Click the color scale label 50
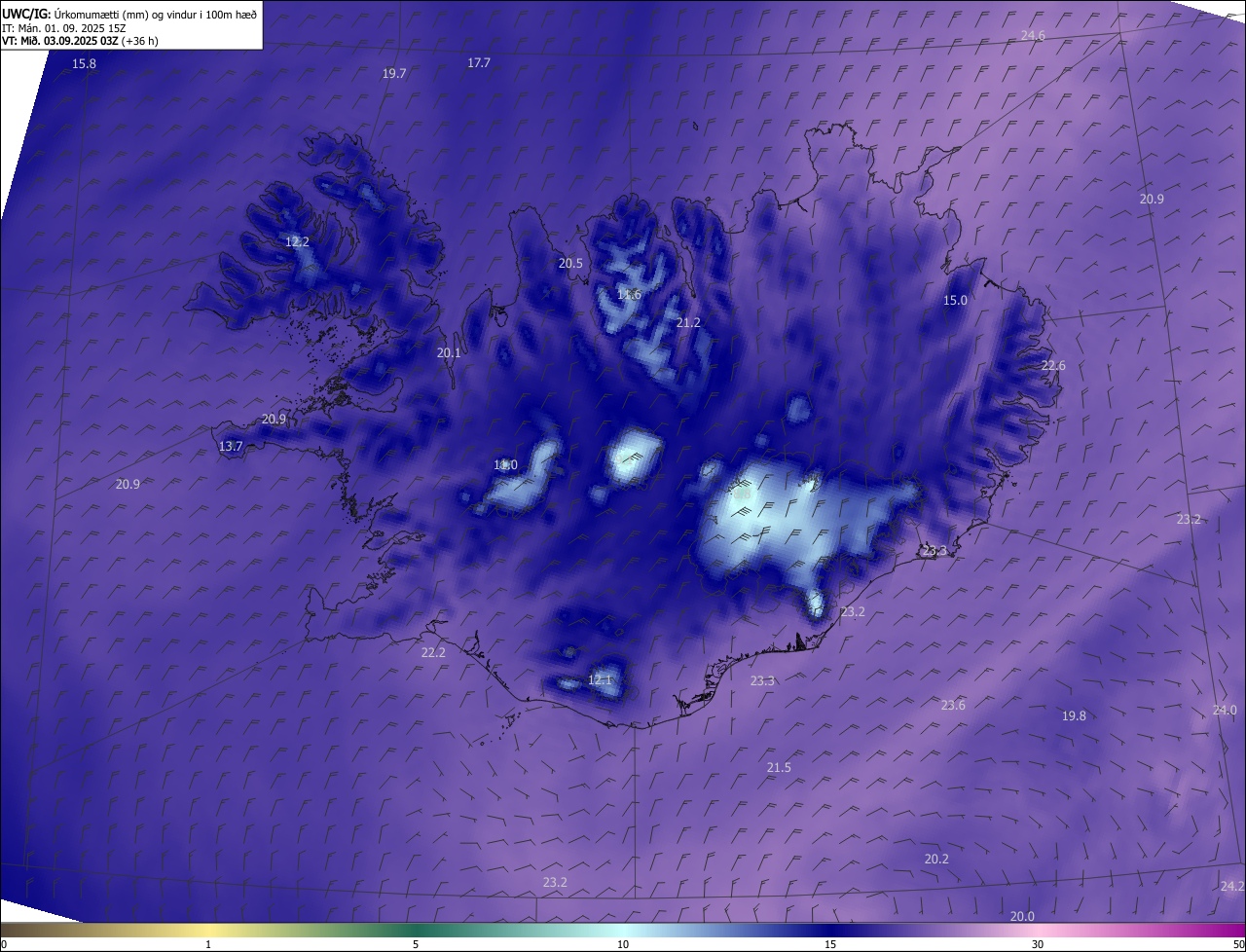This screenshot has width=1246, height=952. (1238, 945)
